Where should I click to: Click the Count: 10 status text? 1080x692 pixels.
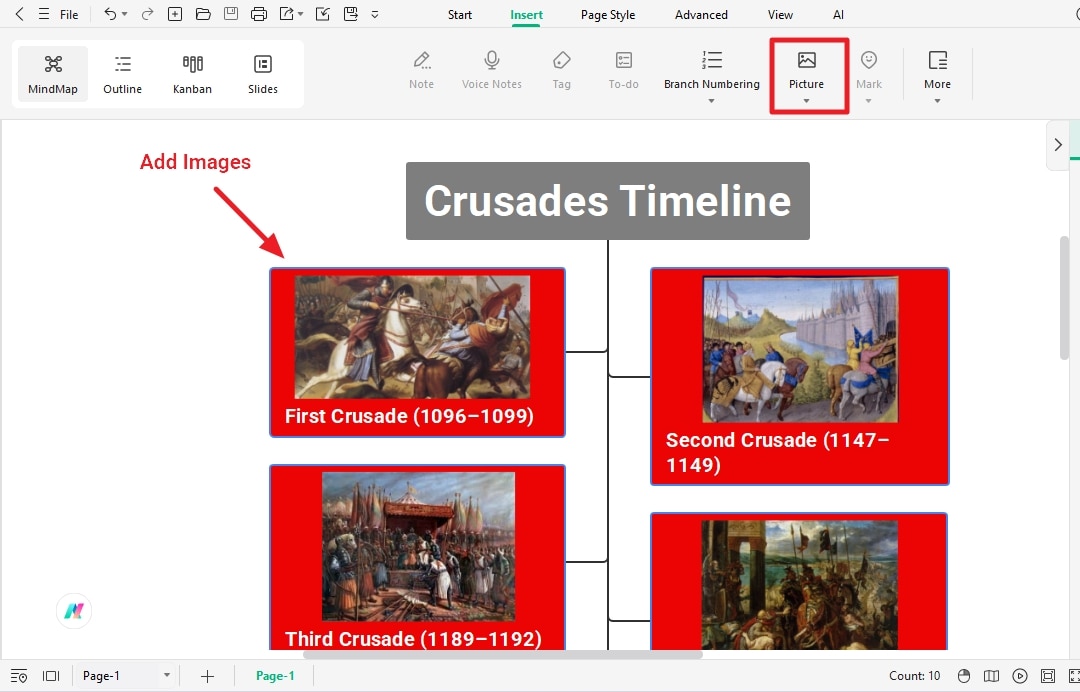click(x=914, y=675)
